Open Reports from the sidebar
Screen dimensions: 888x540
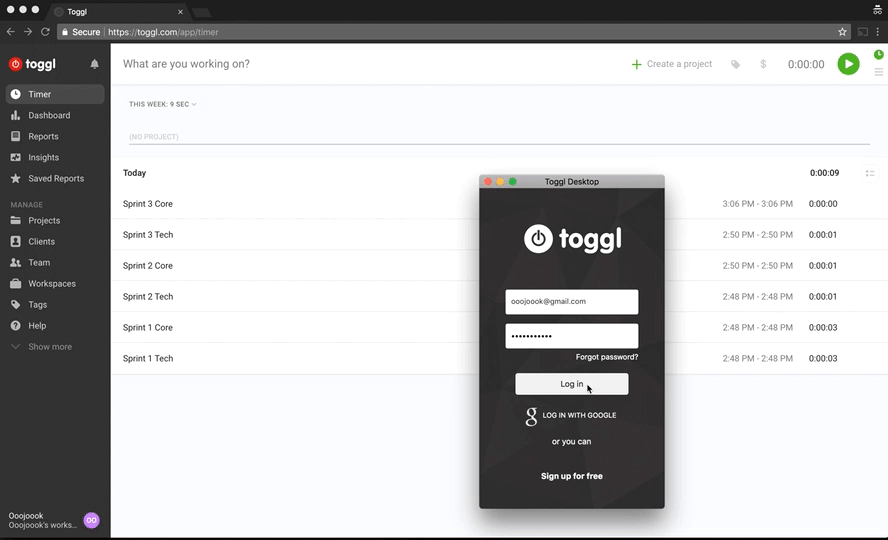coord(43,136)
